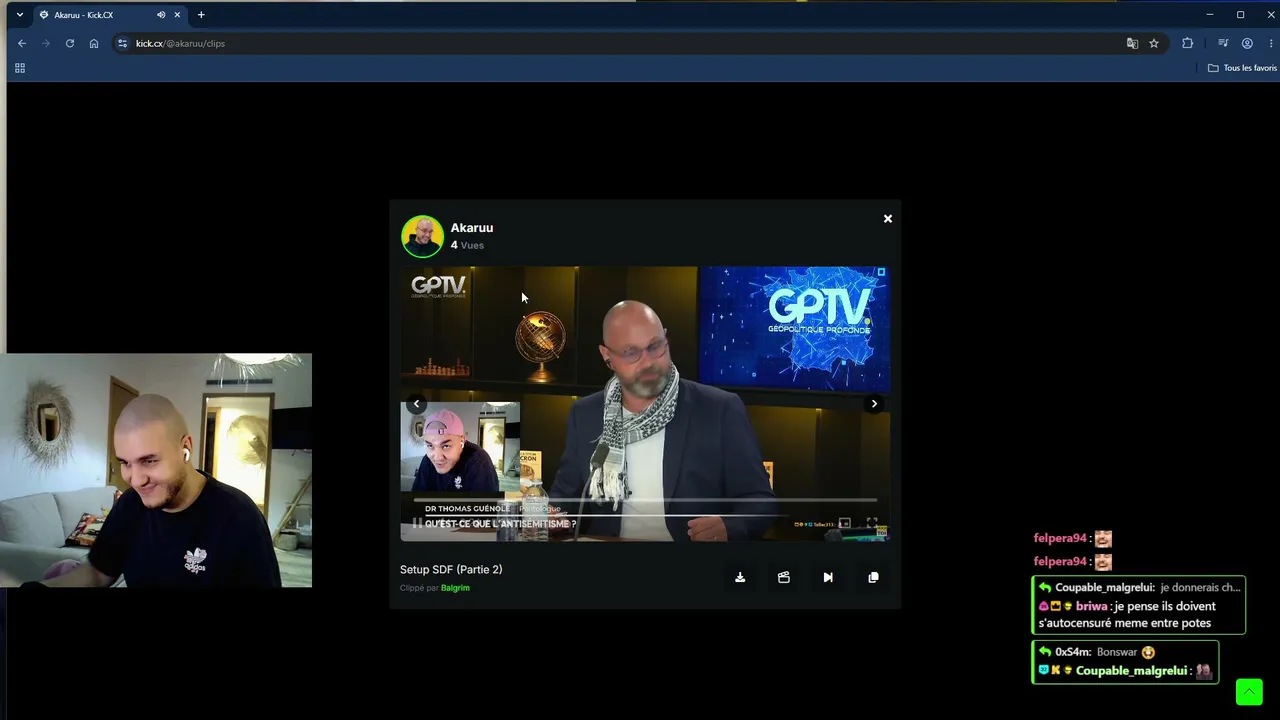Click the quoted reply from Coupable_malgrelui
Viewport: 1280px width, 720px height.
[x=1140, y=587]
